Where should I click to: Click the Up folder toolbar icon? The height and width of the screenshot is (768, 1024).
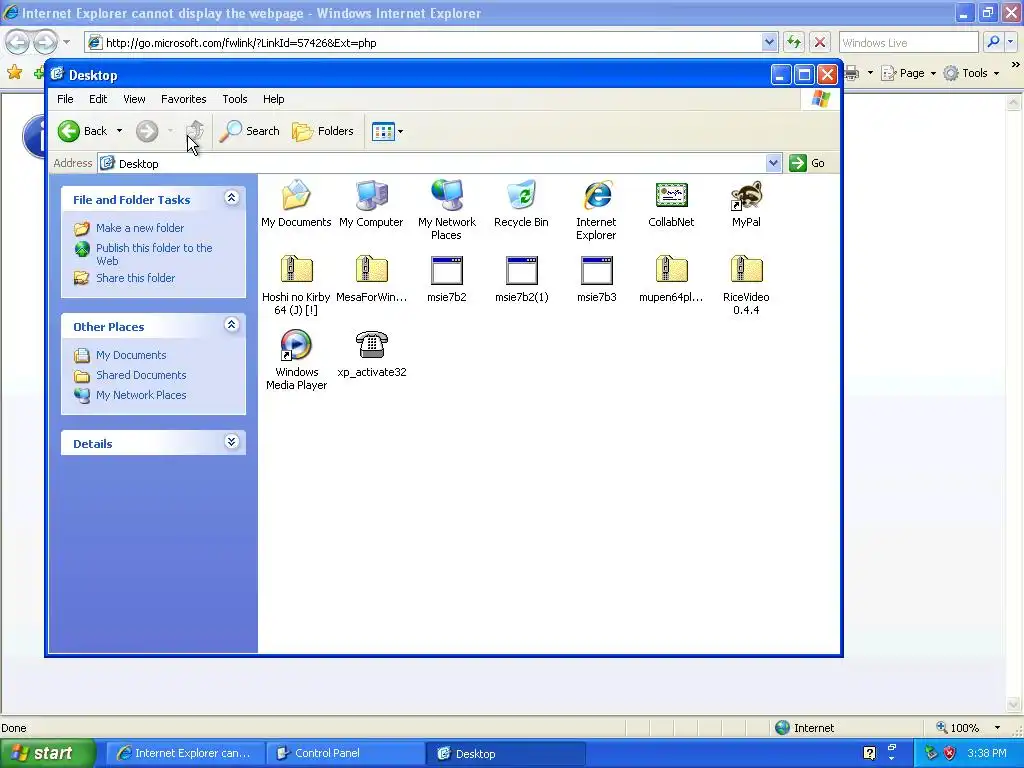[x=195, y=131]
